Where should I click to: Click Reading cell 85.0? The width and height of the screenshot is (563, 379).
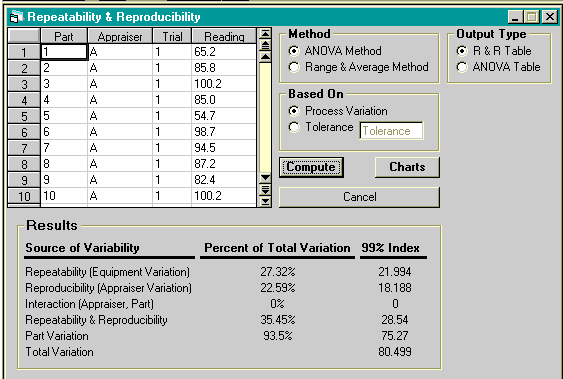click(x=224, y=100)
